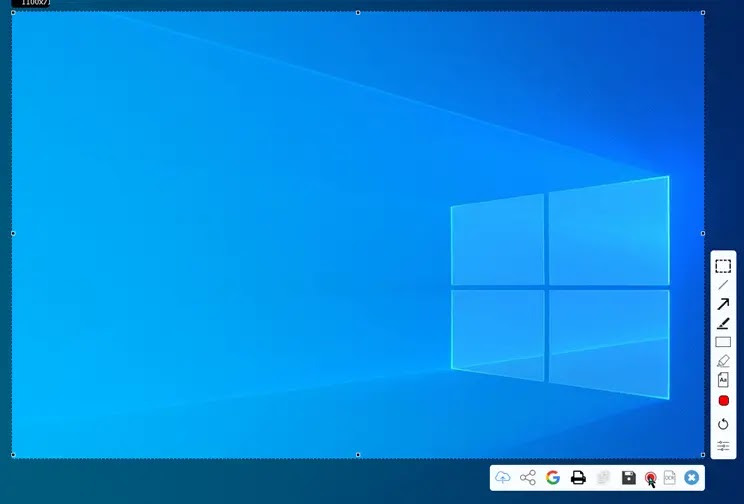Image resolution: width=744 pixels, height=504 pixels.
Task: Open the red color swatch picker
Action: pyautogui.click(x=724, y=401)
